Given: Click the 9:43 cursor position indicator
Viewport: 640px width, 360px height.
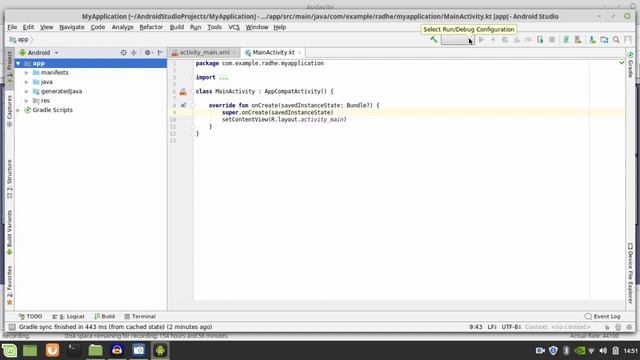Looking at the screenshot, I should click(476, 327).
